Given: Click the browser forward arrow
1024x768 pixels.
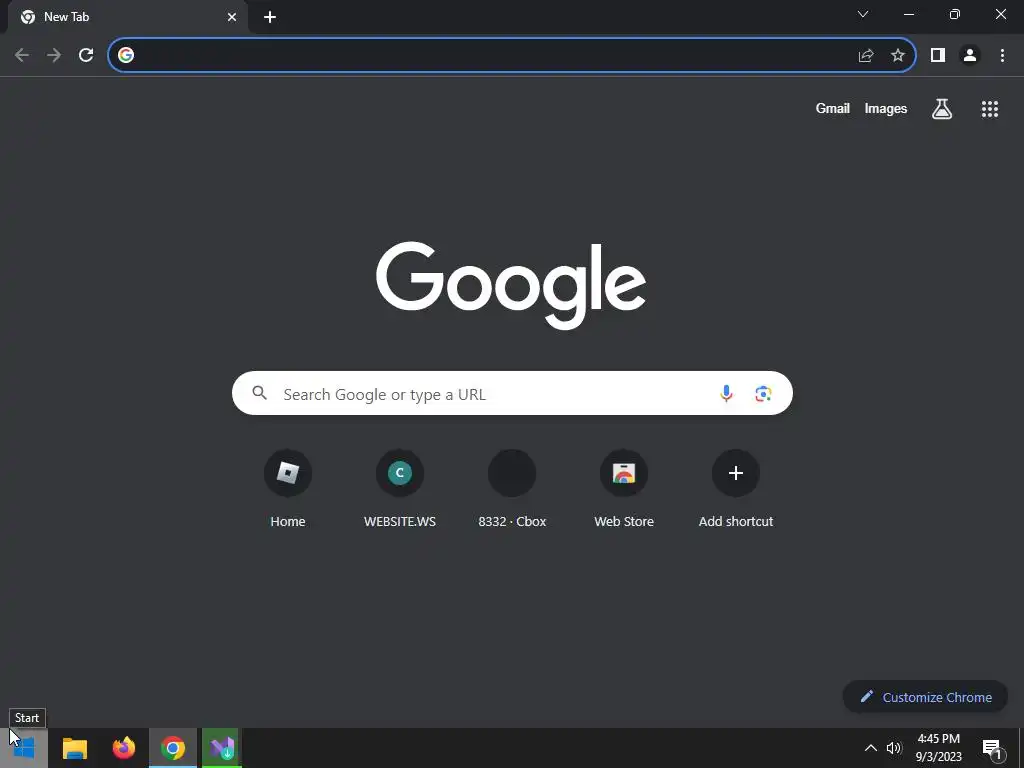Looking at the screenshot, I should point(54,55).
